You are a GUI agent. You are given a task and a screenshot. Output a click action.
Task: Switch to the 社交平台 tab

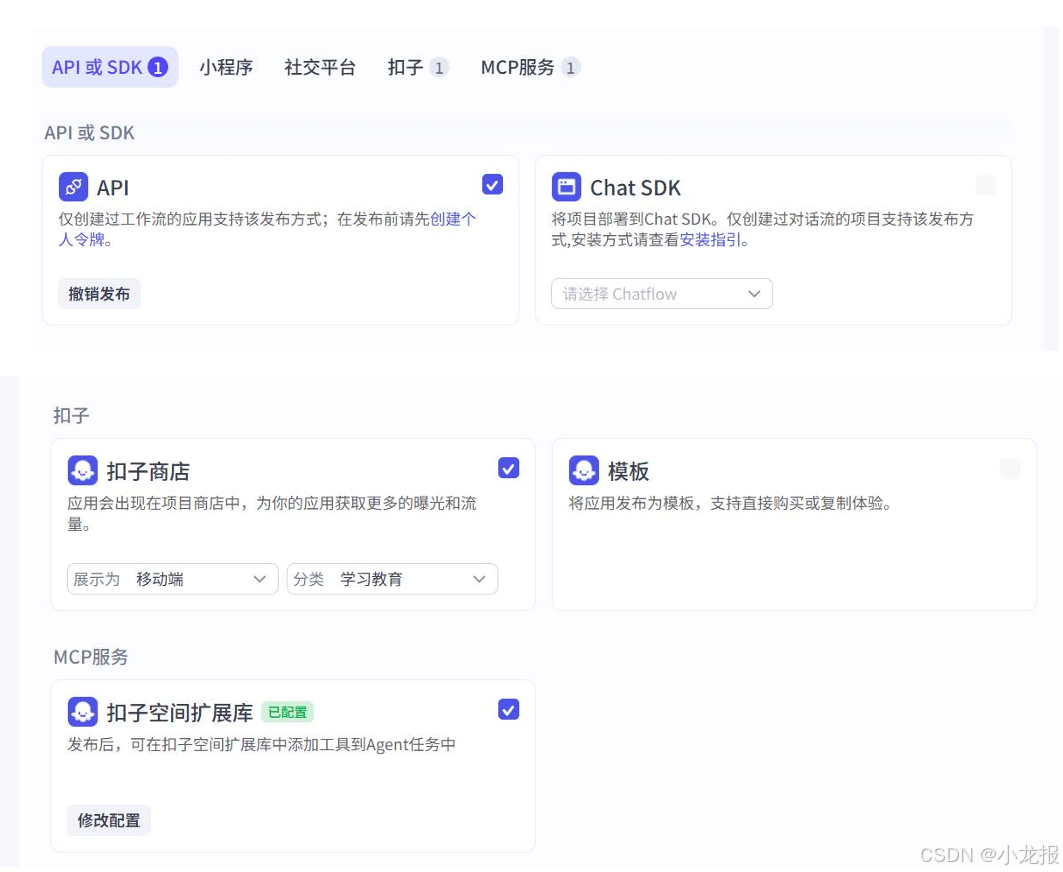[320, 67]
